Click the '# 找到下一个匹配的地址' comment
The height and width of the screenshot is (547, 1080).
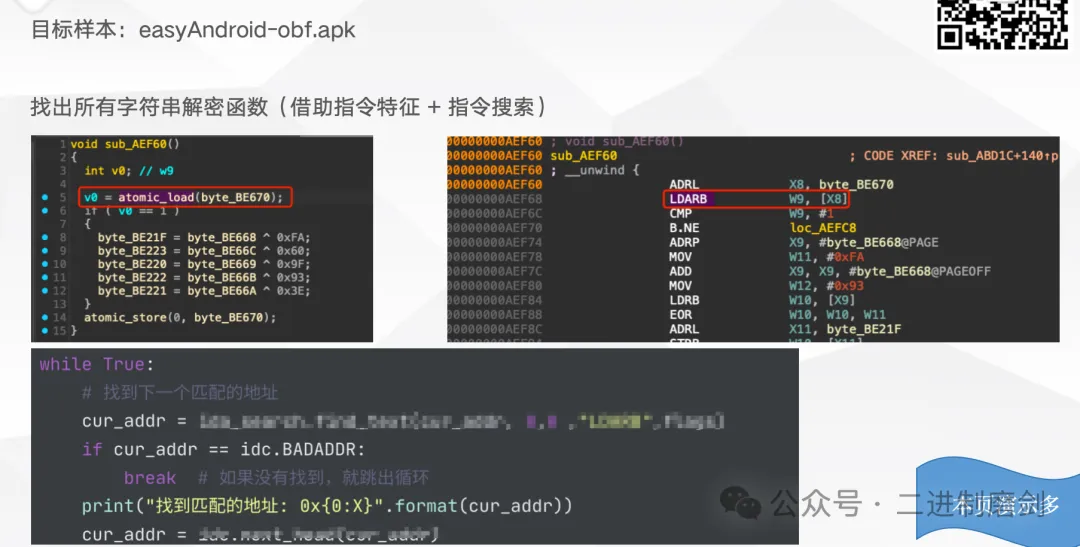coord(180,393)
